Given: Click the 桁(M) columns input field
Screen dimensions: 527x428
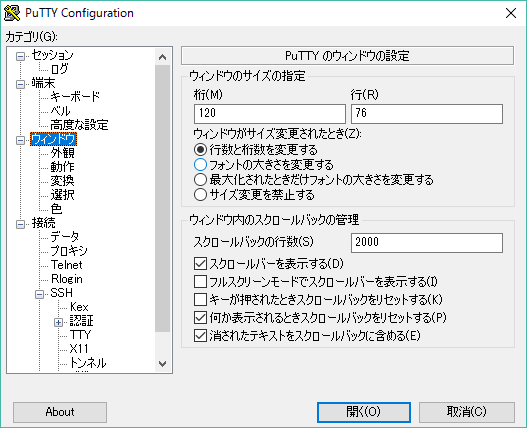Looking at the screenshot, I should click(270, 114).
